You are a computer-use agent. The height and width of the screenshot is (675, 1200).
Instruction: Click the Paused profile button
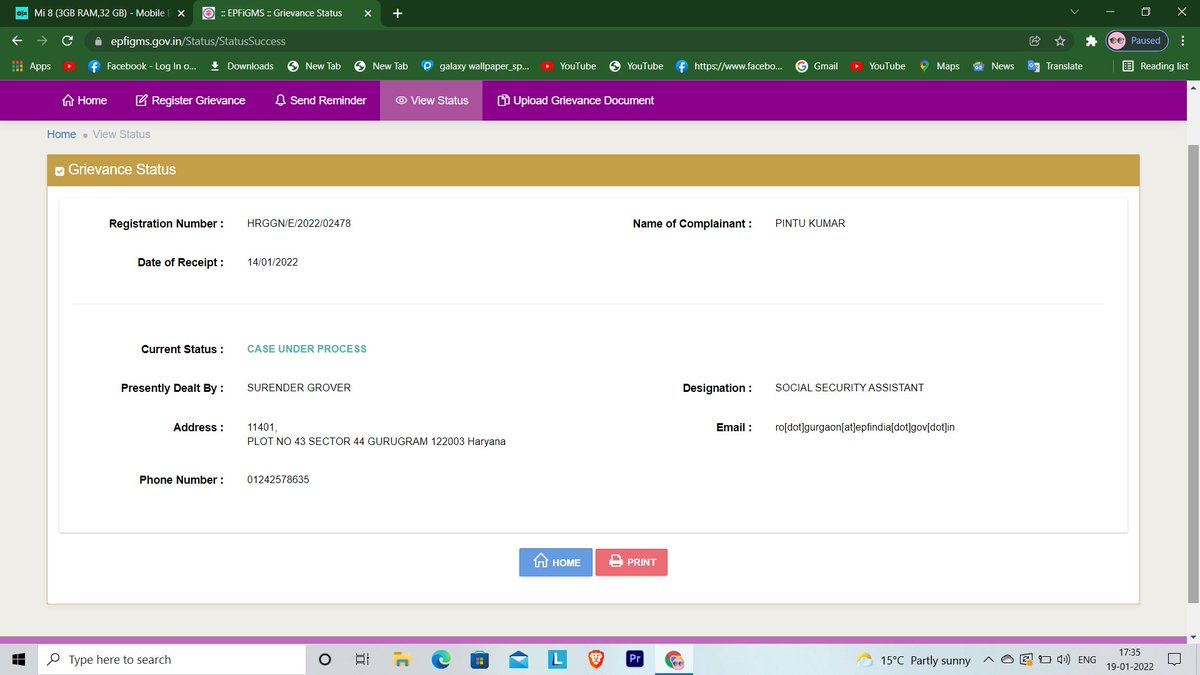1136,41
